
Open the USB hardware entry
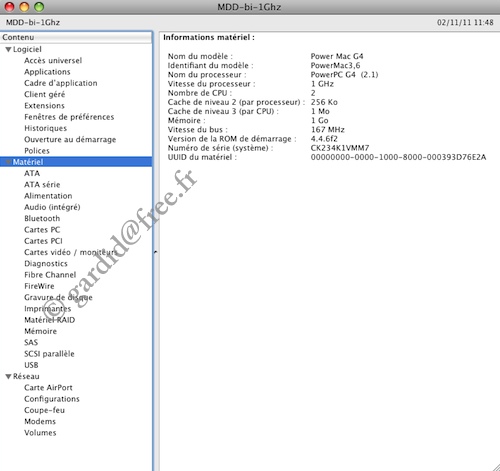pos(31,365)
